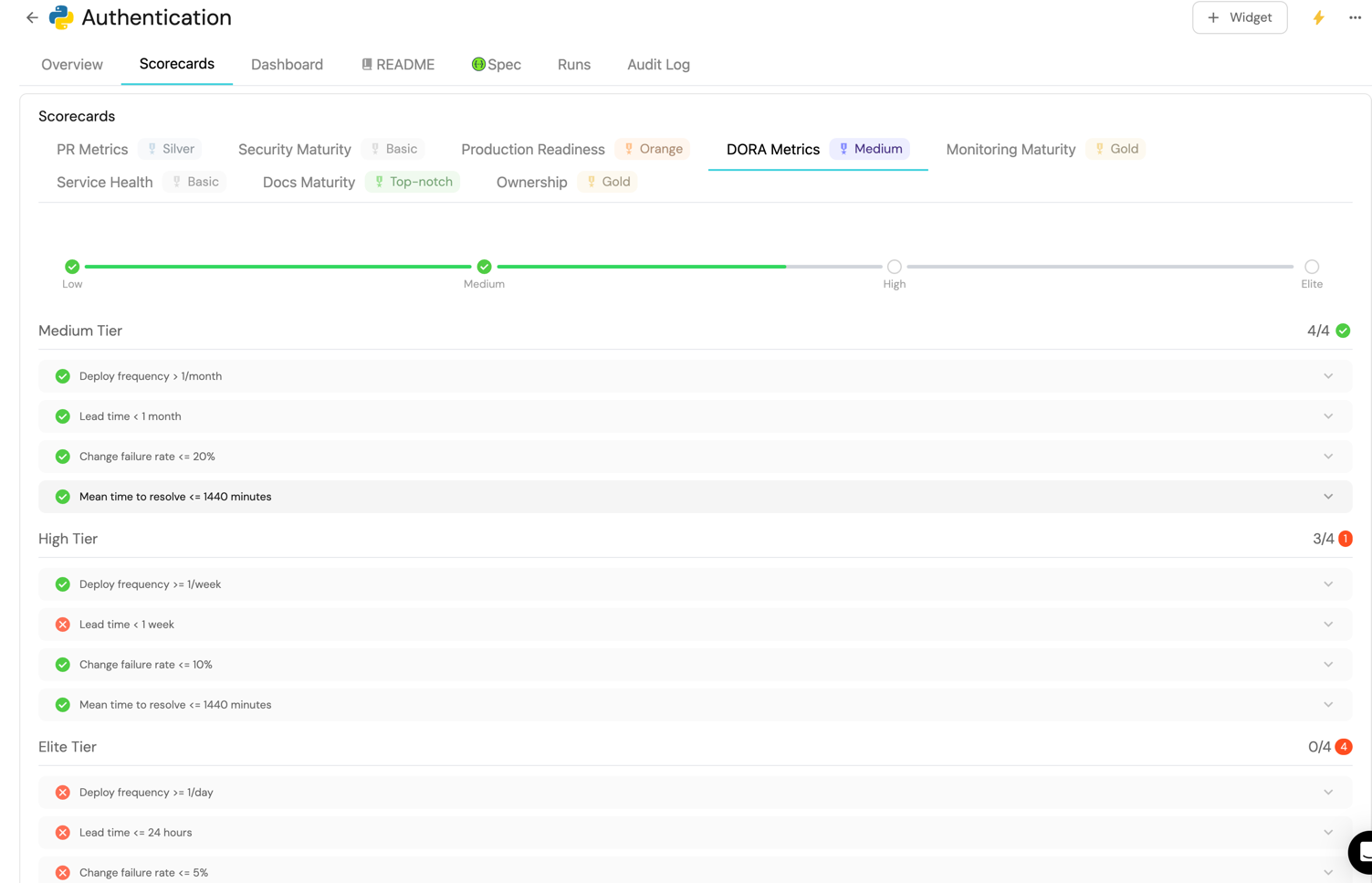The width and height of the screenshot is (1372, 883).
Task: Click the + Widget button
Action: tap(1240, 17)
